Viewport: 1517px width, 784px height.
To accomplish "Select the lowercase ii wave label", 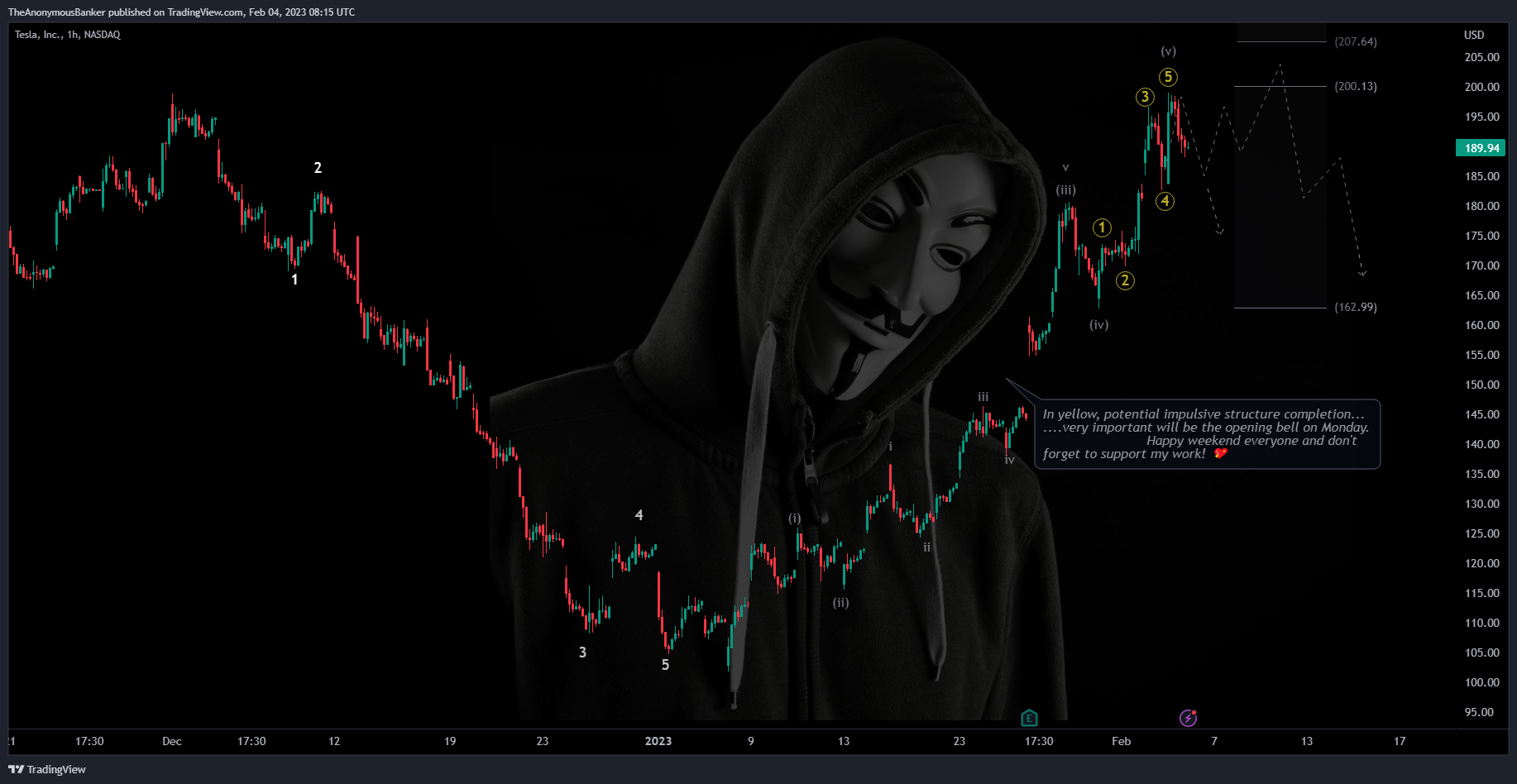I will point(926,547).
